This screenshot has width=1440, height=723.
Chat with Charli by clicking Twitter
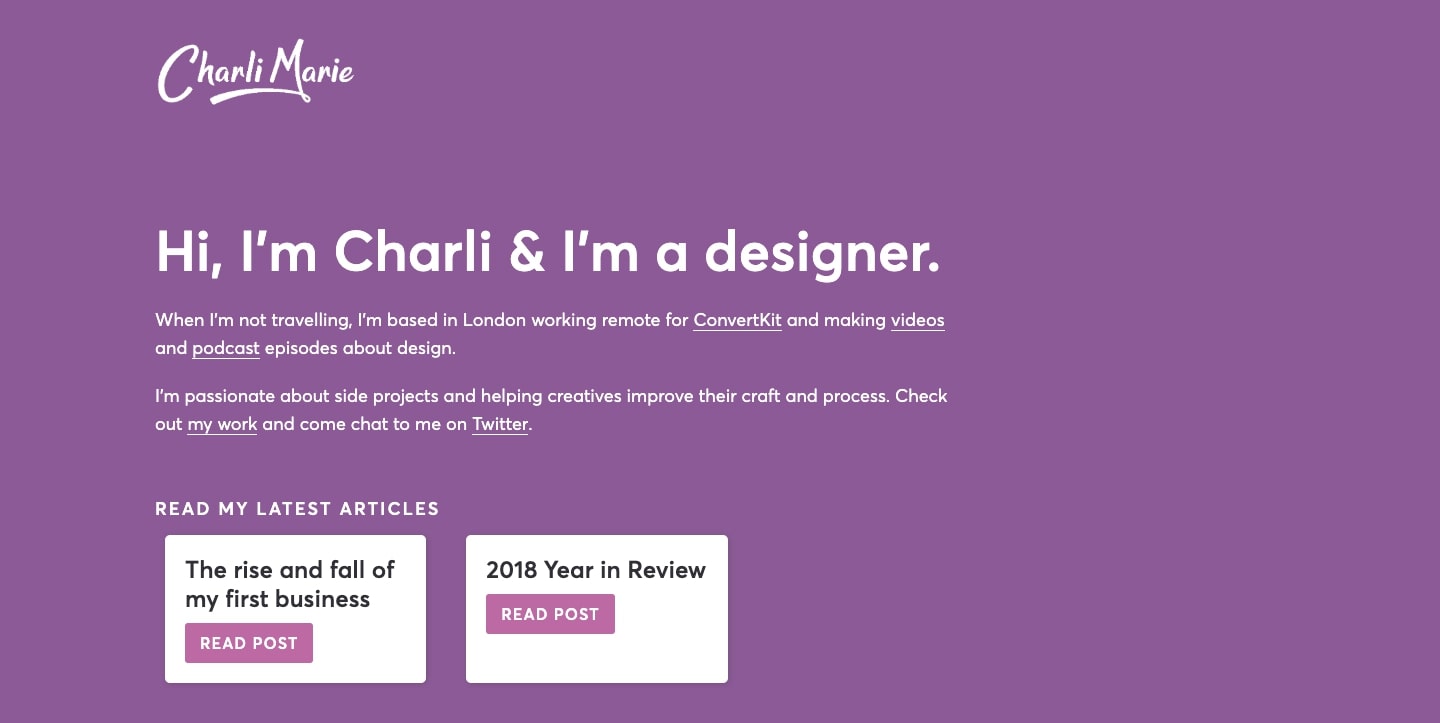(499, 424)
